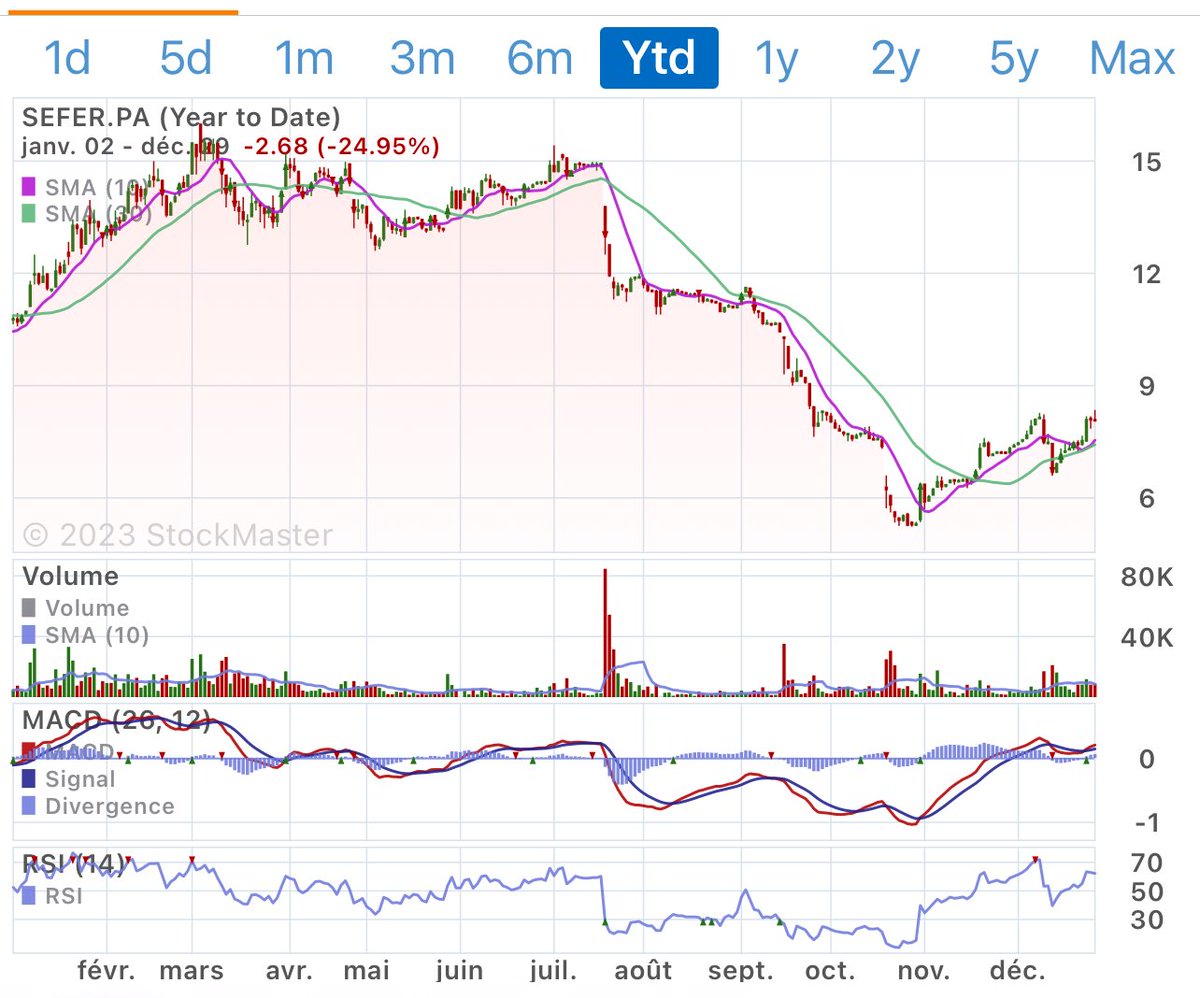Choose the 6m range tab
Screen dimensions: 1200x998
pos(539,59)
